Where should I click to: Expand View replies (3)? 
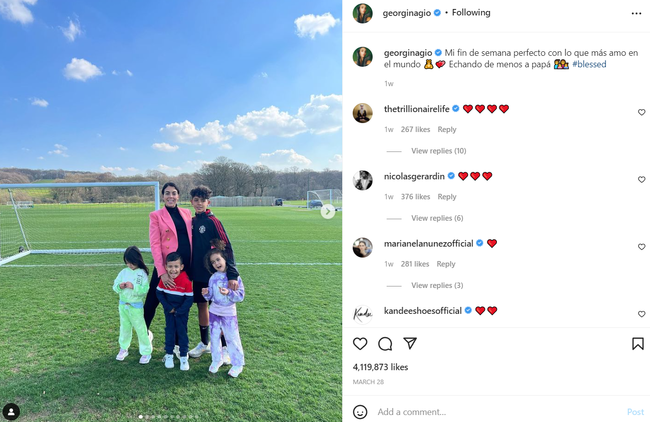tap(437, 285)
